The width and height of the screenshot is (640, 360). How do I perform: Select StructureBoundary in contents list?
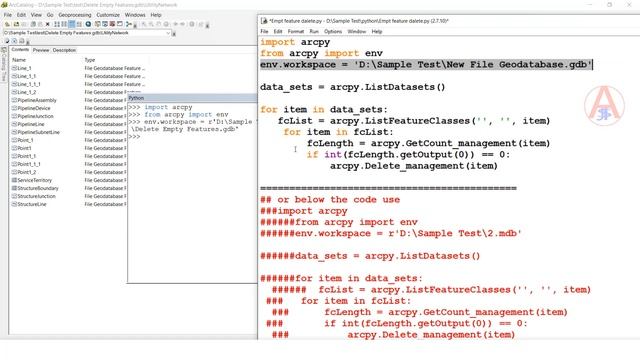[35, 188]
